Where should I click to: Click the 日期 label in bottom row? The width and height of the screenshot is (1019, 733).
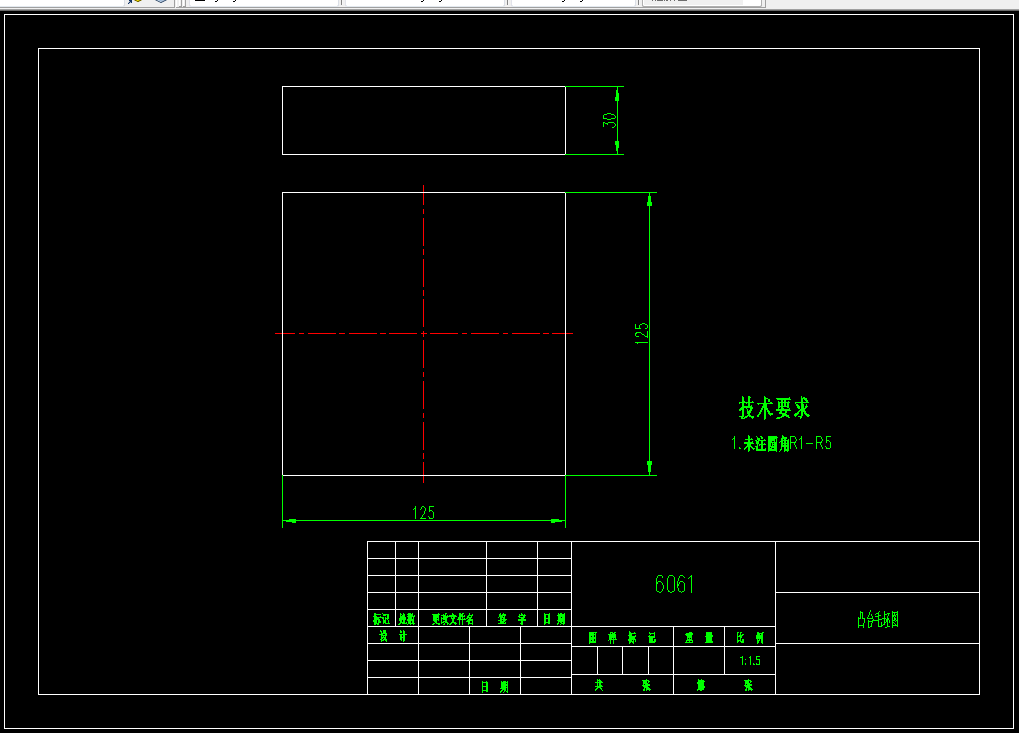[495, 687]
